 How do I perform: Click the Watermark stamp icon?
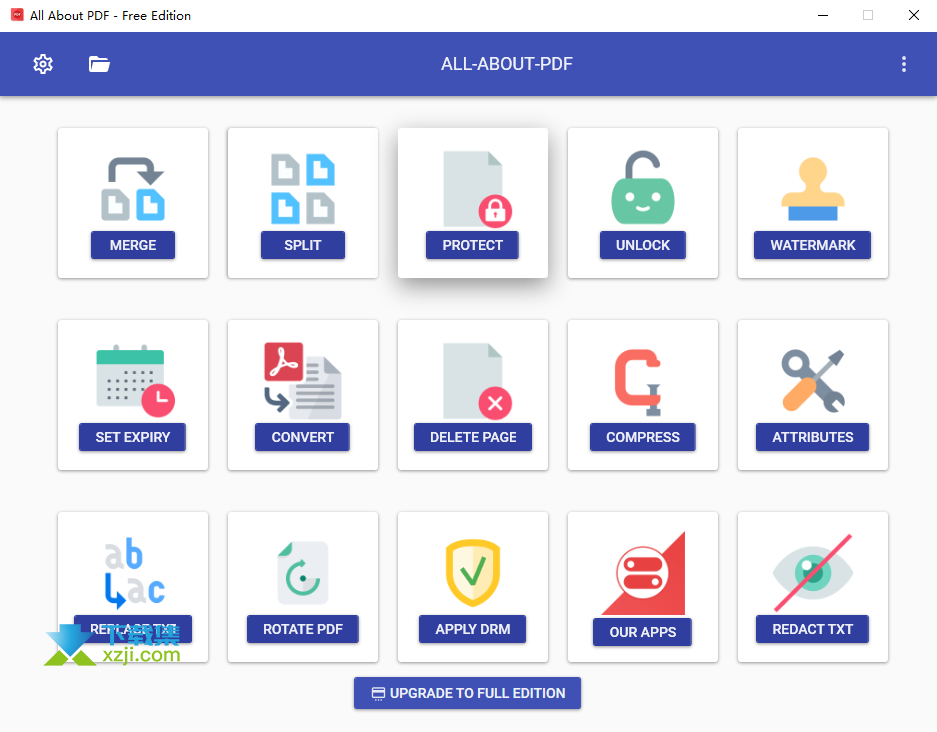(x=813, y=189)
